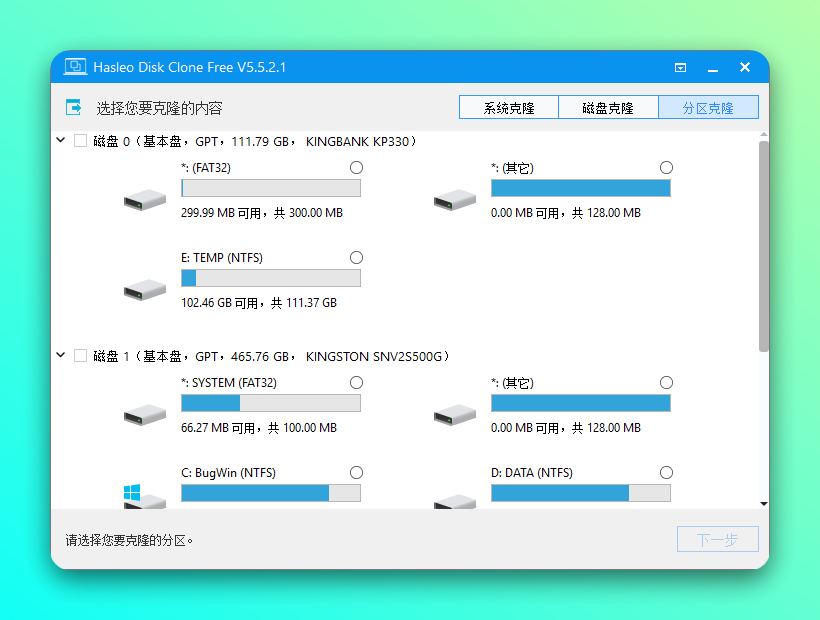Click usage bar of D: DATA partition
This screenshot has height=620, width=820.
tap(580, 493)
